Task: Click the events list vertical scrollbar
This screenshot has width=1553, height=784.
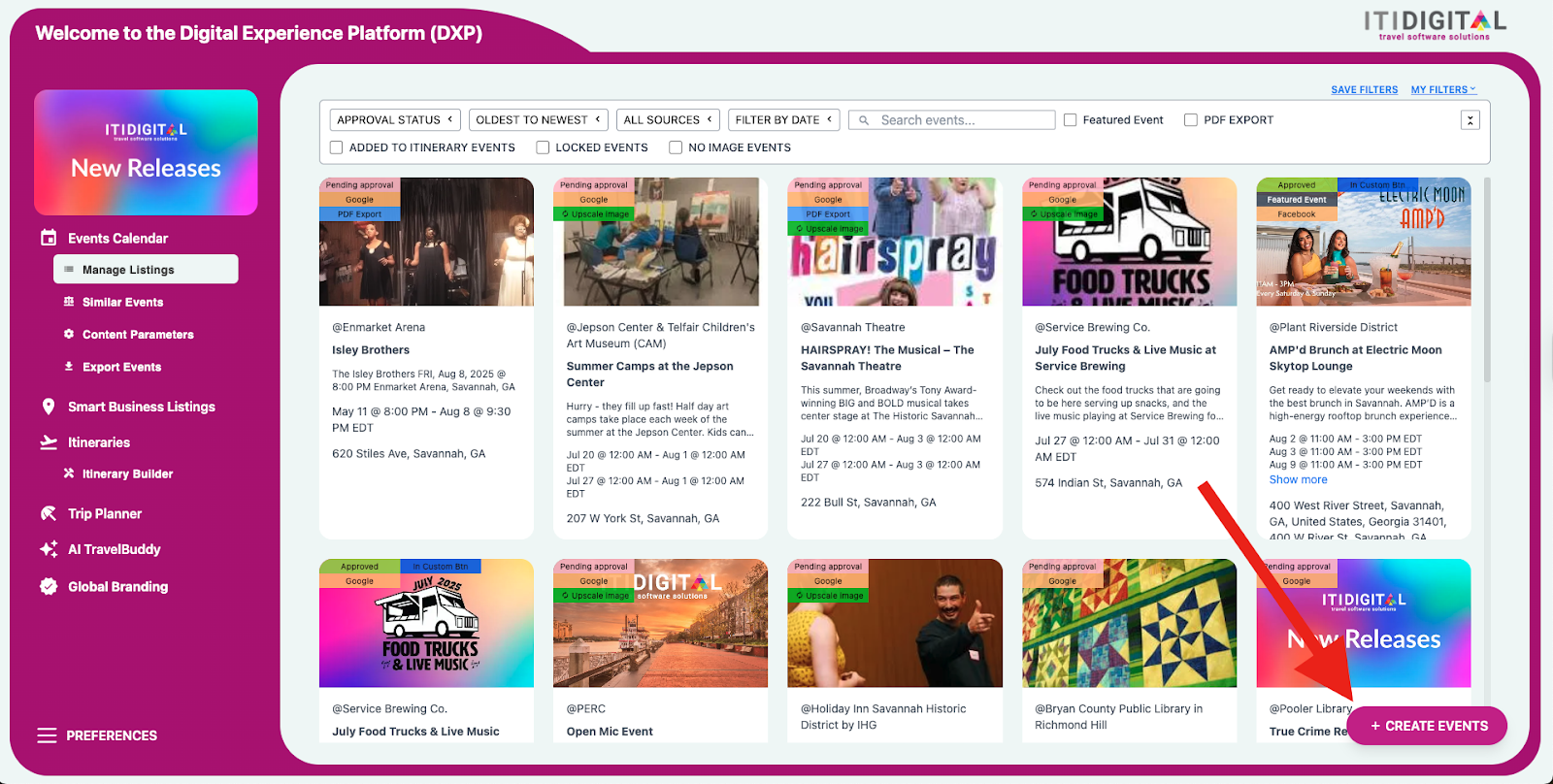Action: point(1487,281)
